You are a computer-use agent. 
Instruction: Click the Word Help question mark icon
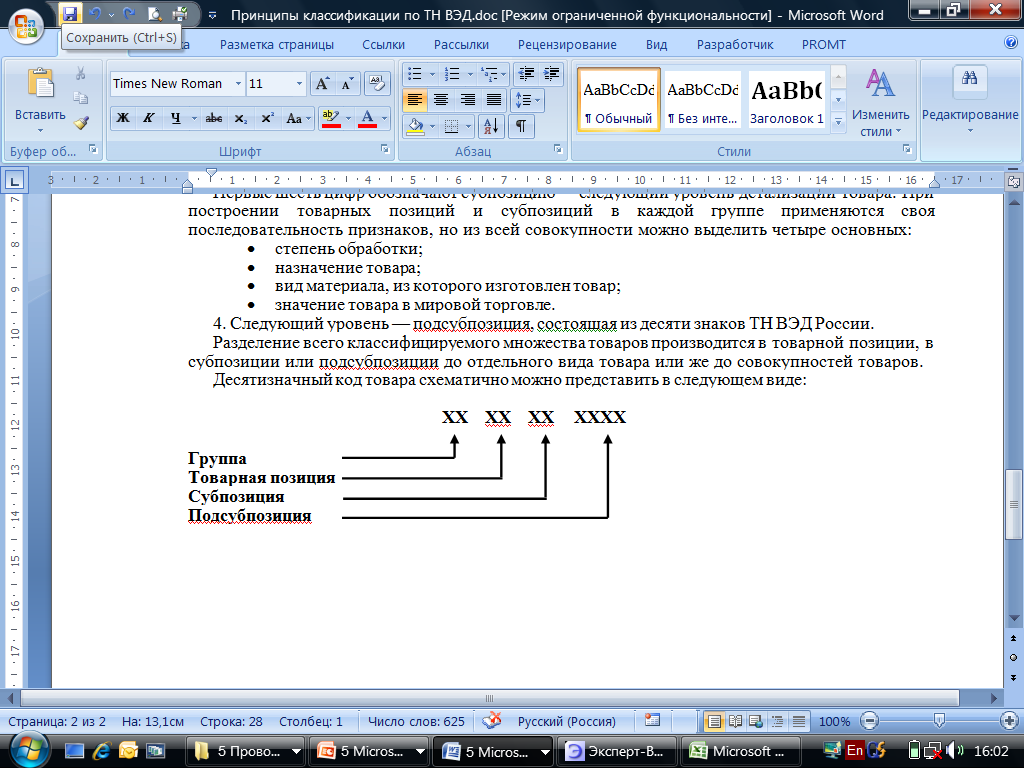pyautogui.click(x=1010, y=43)
